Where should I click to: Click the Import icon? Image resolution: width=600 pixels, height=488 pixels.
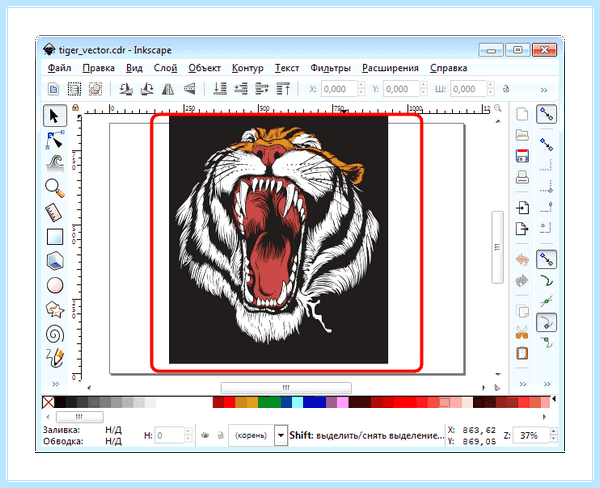pos(522,207)
